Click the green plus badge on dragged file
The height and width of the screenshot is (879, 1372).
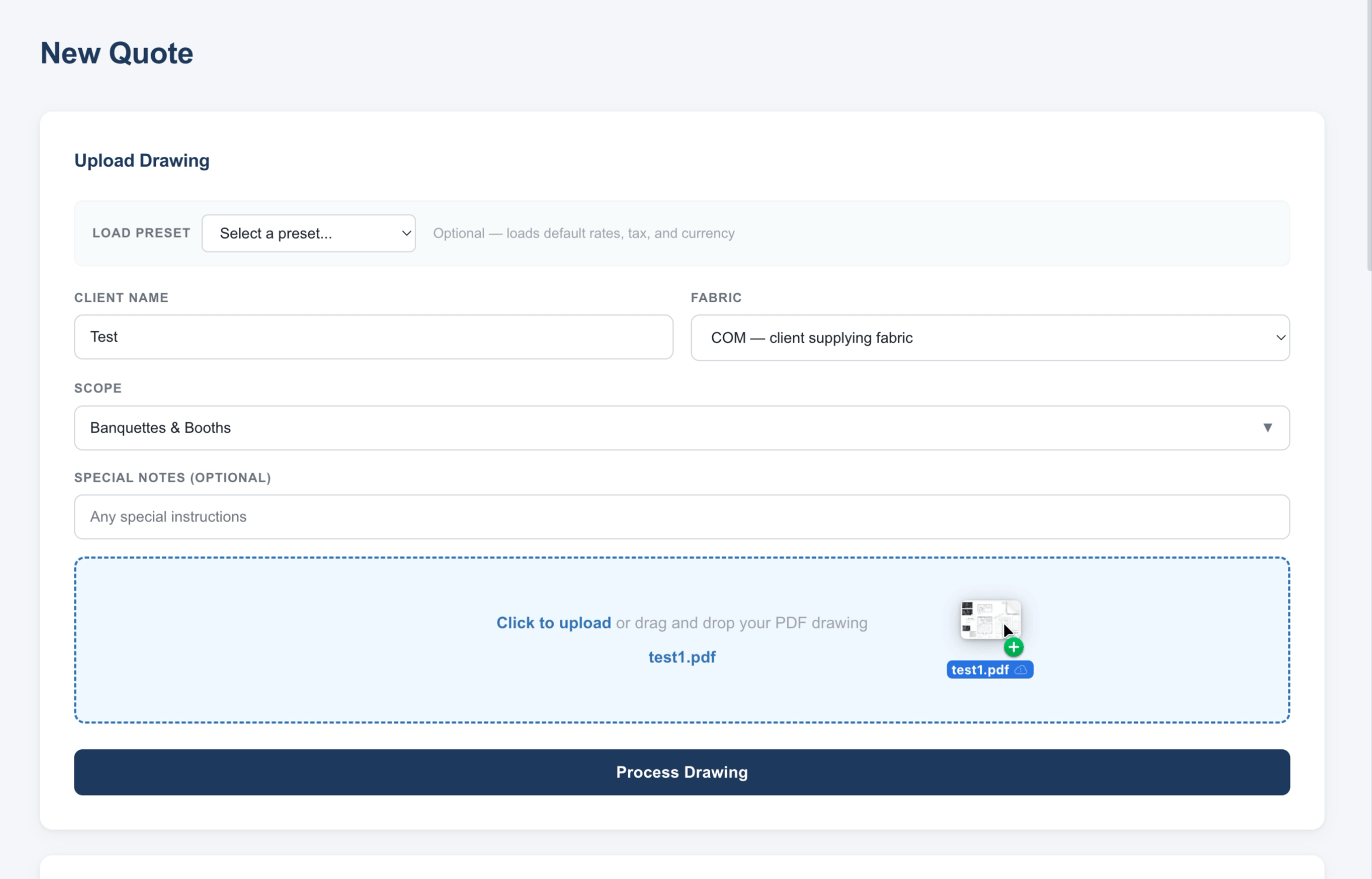click(1013, 647)
